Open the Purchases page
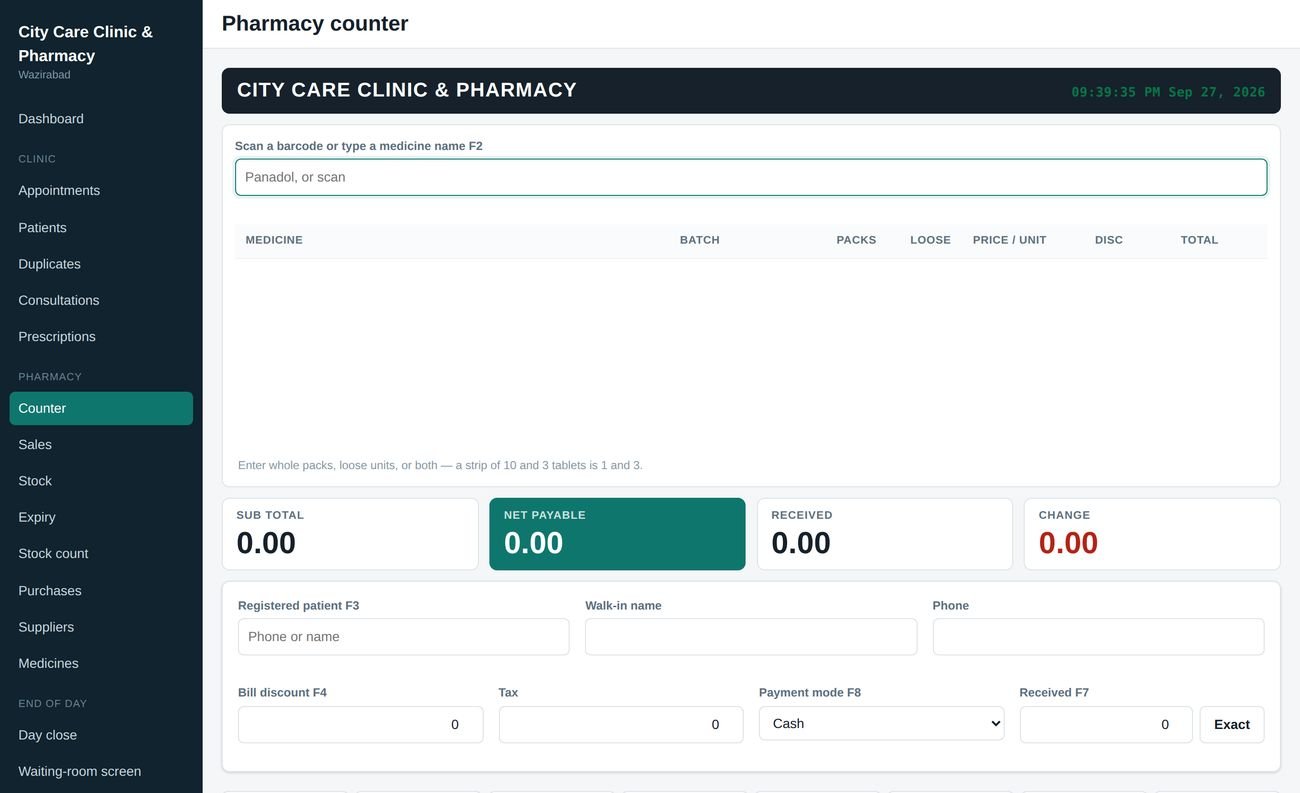The height and width of the screenshot is (793, 1300). pos(101,591)
